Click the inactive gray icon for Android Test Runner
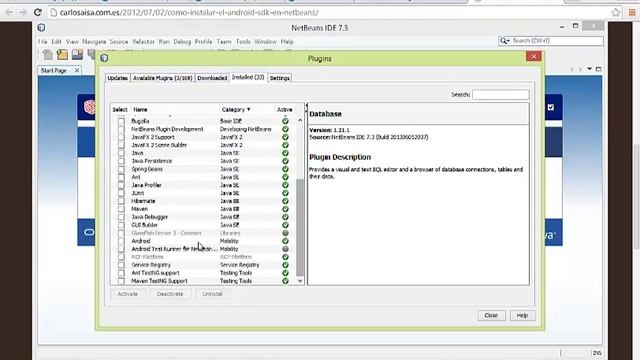 [x=285, y=249]
